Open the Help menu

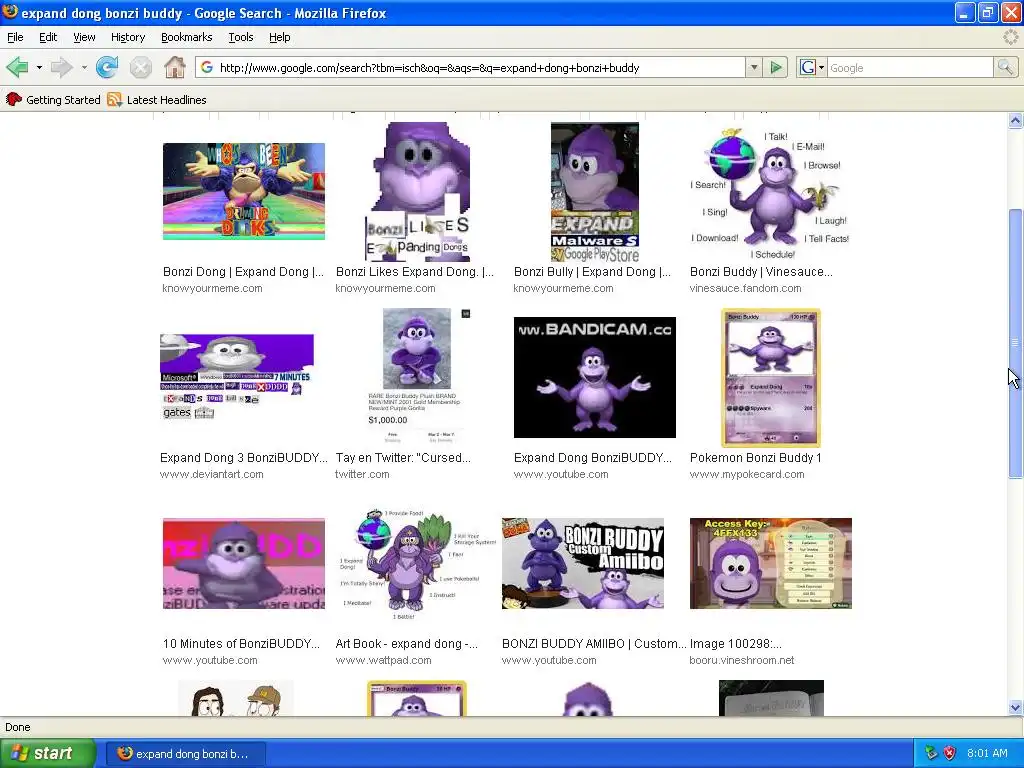[x=280, y=37]
